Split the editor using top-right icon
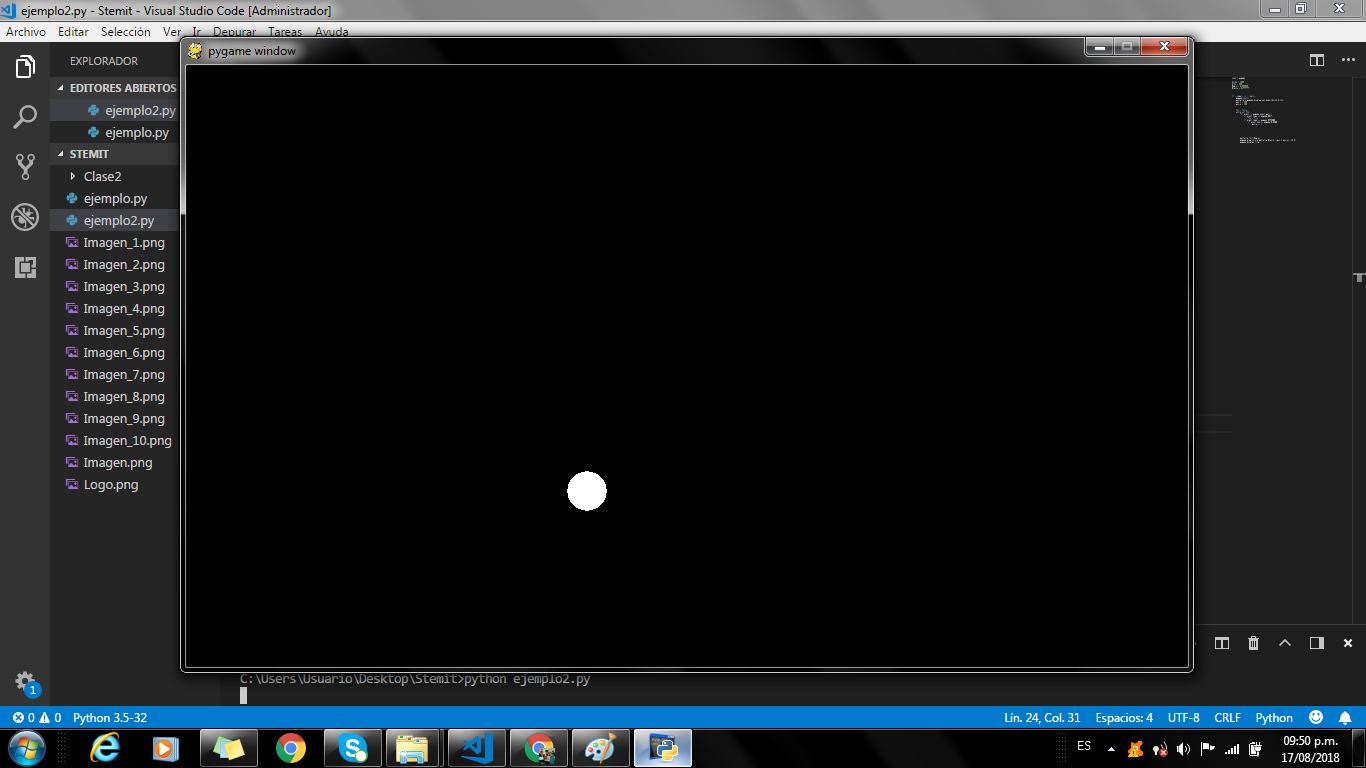This screenshot has width=1366, height=768. [x=1317, y=60]
